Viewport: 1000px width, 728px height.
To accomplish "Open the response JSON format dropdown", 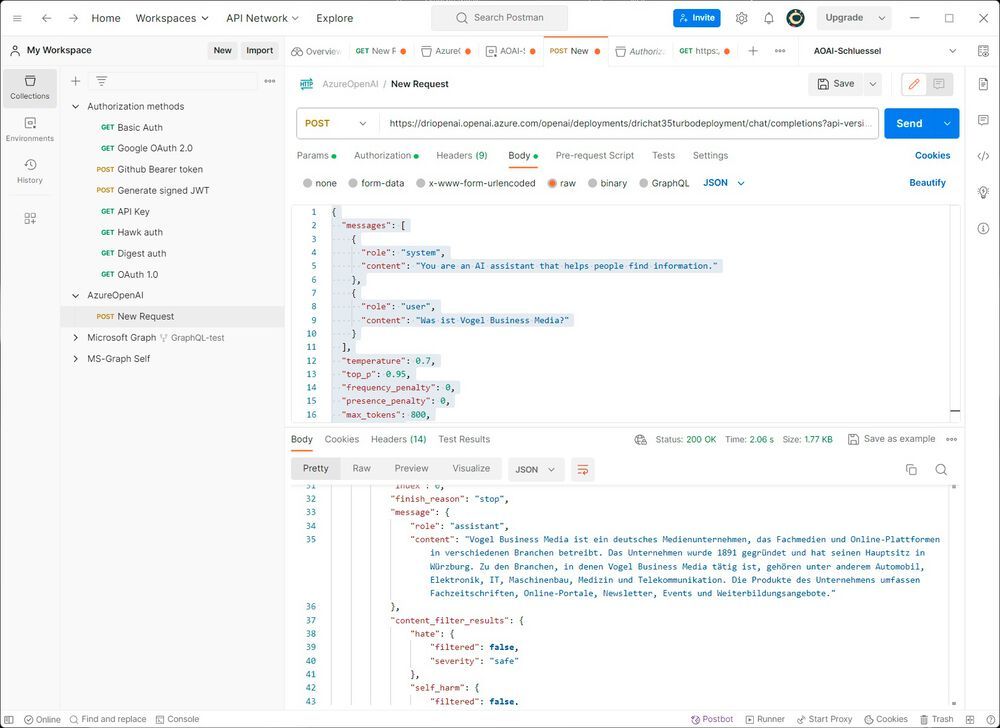I will (535, 470).
